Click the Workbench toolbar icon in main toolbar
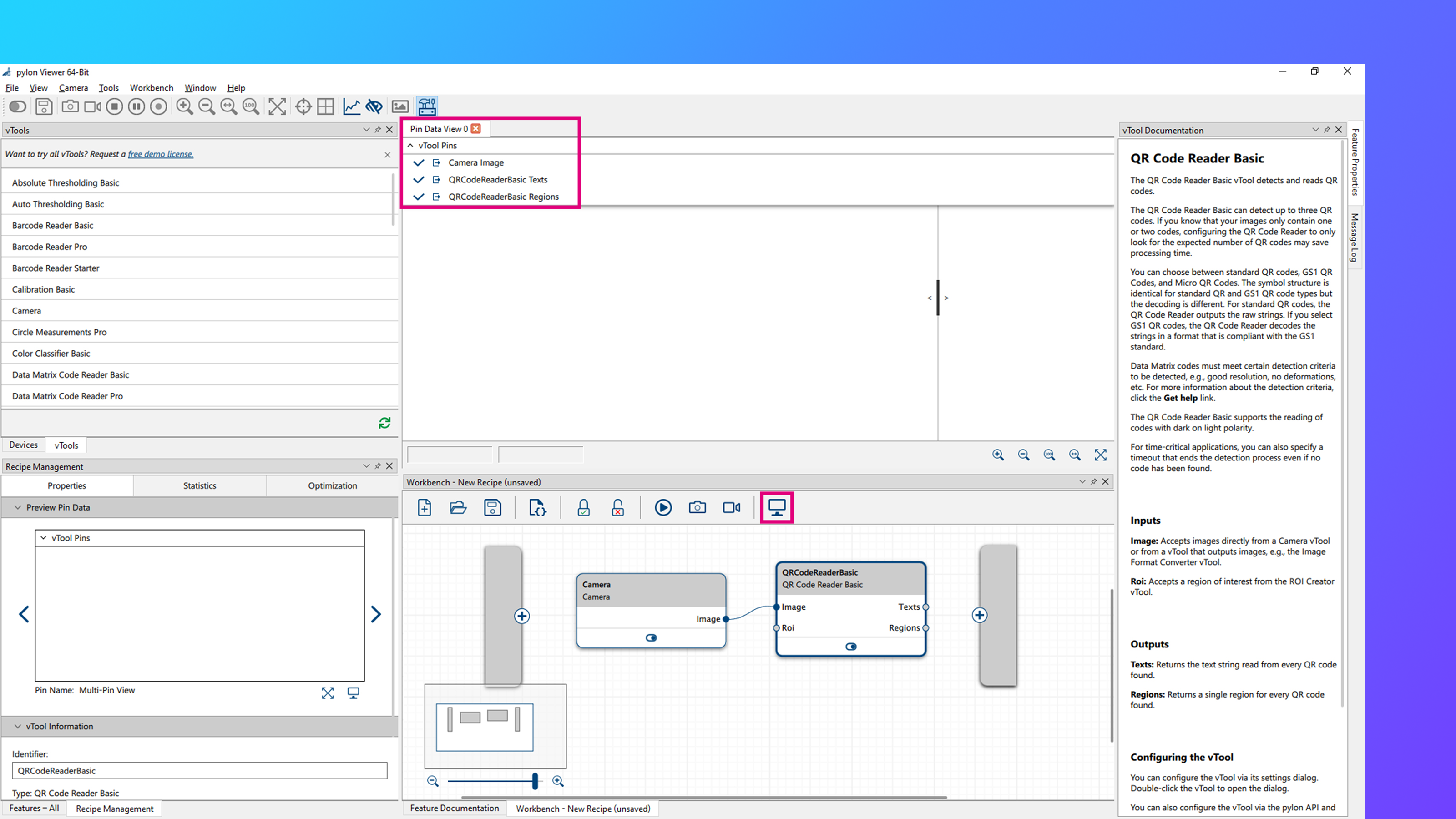This screenshot has width=1456, height=819. pyautogui.click(x=427, y=106)
